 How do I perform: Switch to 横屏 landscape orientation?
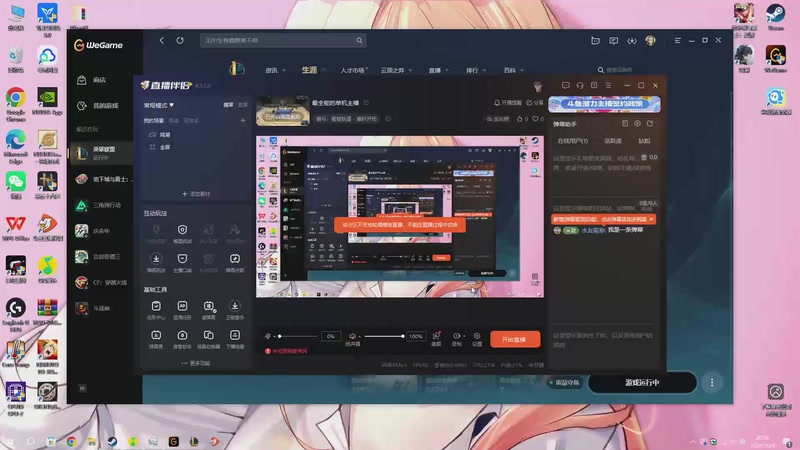[228, 105]
